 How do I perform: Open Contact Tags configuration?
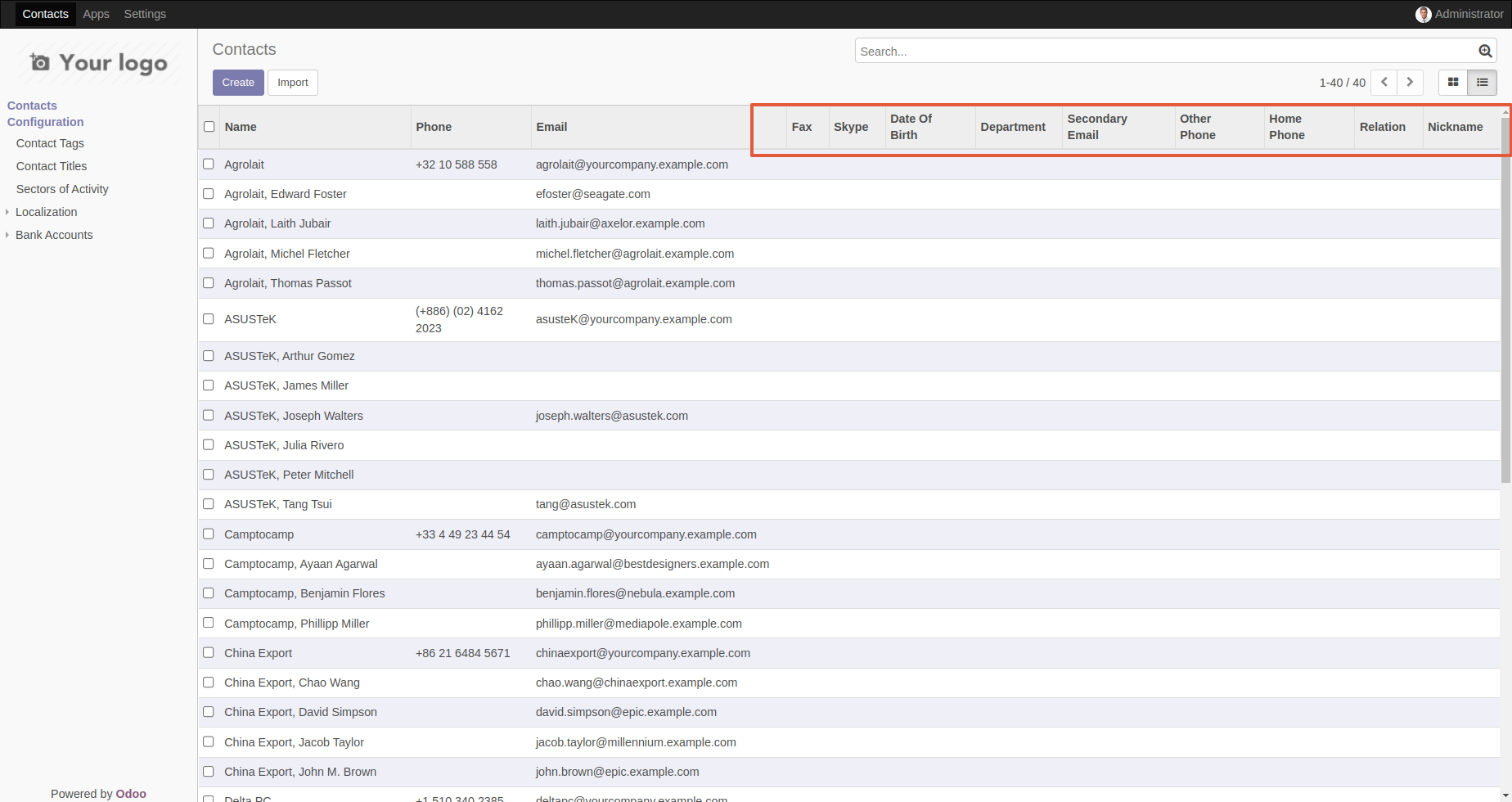(50, 143)
